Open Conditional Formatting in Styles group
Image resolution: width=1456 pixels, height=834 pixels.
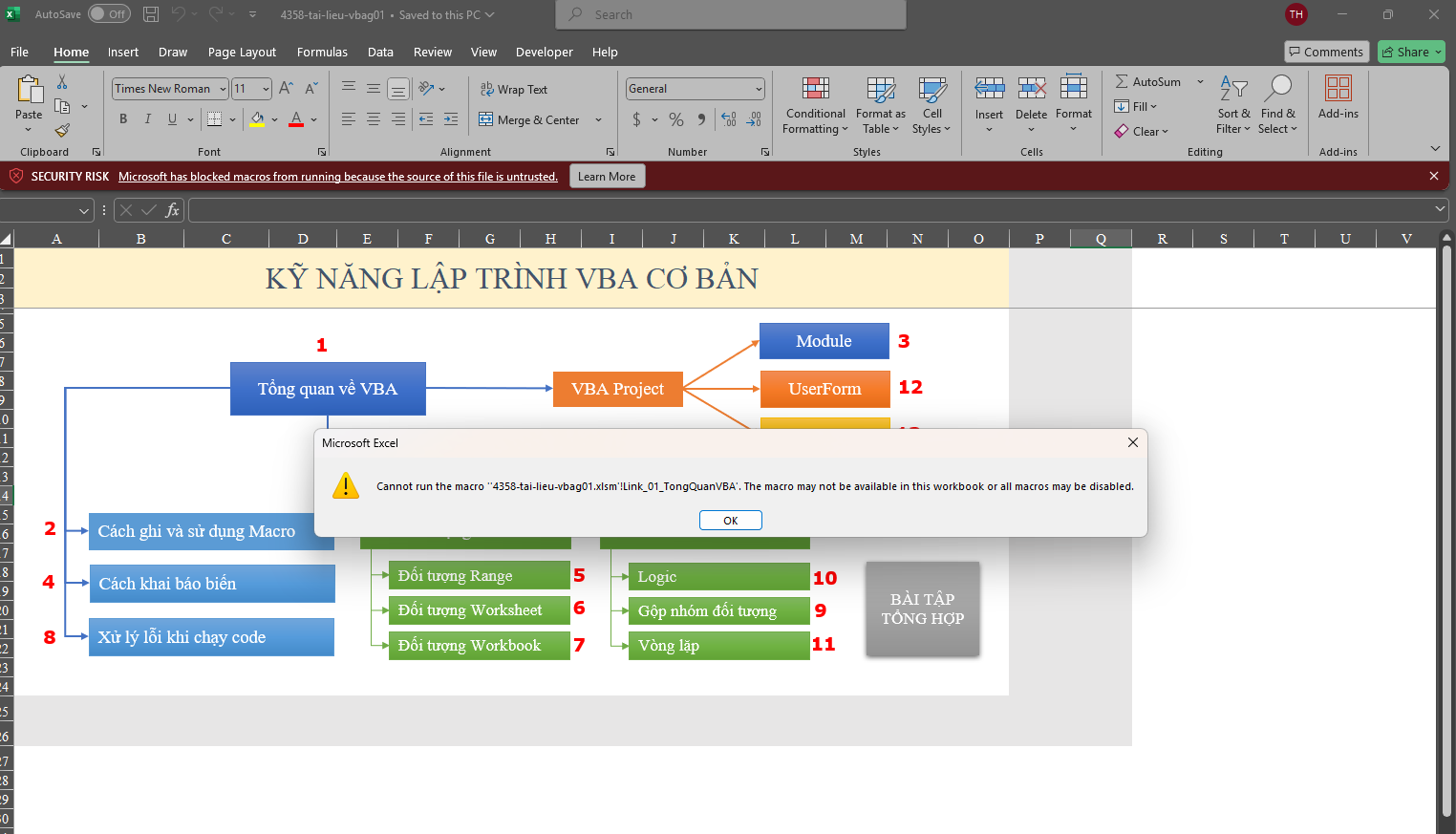[815, 106]
